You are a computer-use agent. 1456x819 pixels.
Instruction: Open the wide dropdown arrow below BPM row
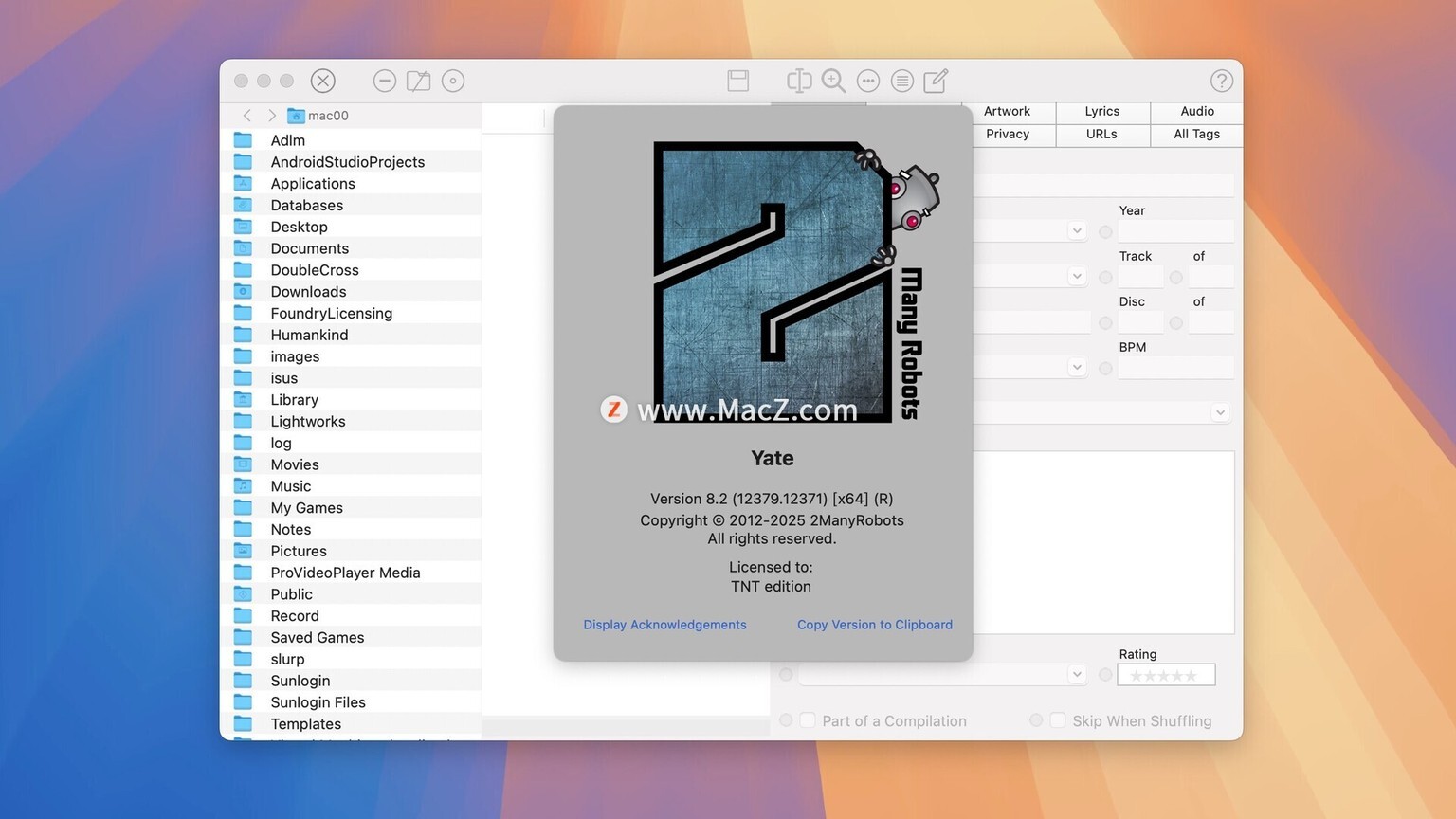point(1221,412)
